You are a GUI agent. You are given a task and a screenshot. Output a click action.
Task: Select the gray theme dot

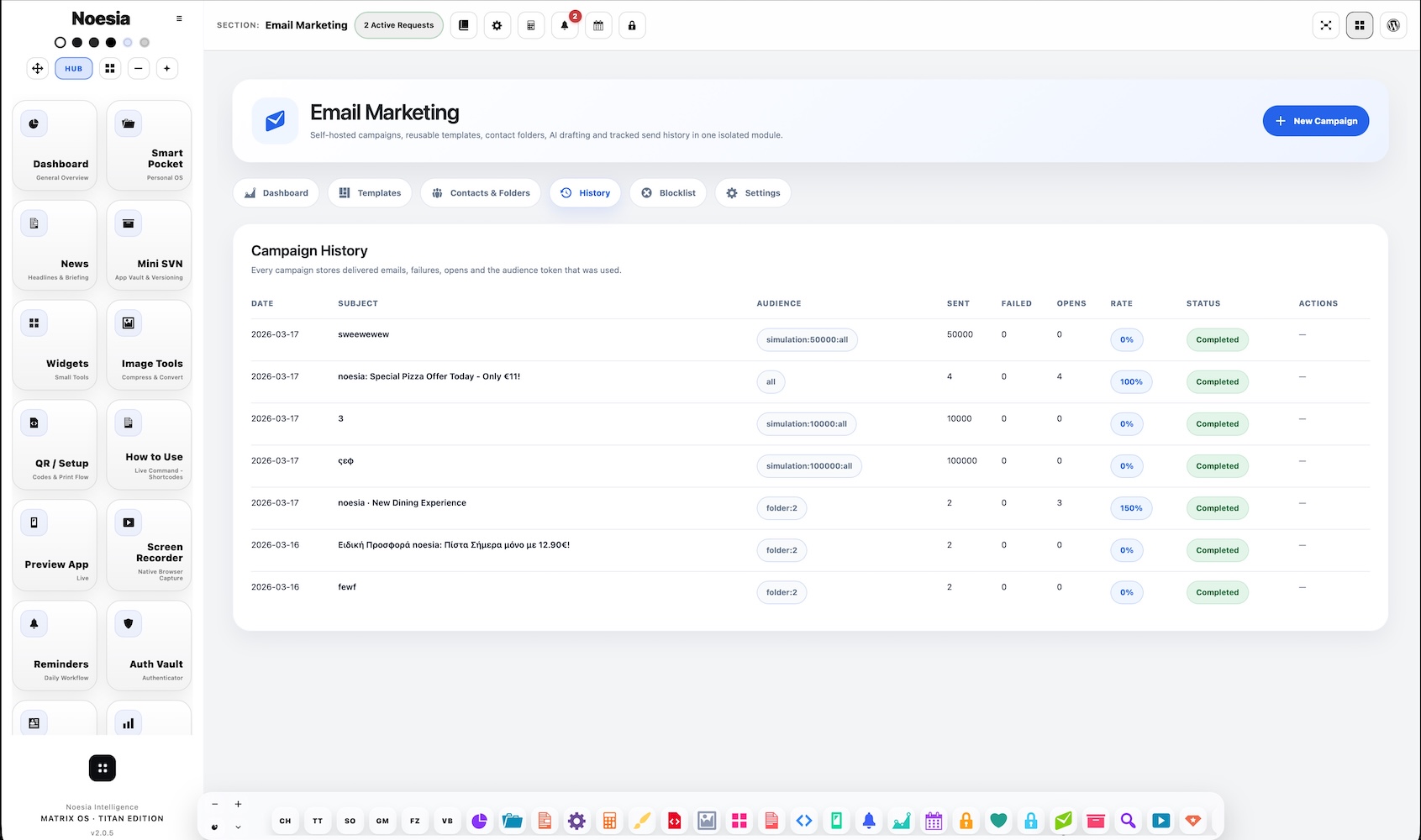point(145,42)
